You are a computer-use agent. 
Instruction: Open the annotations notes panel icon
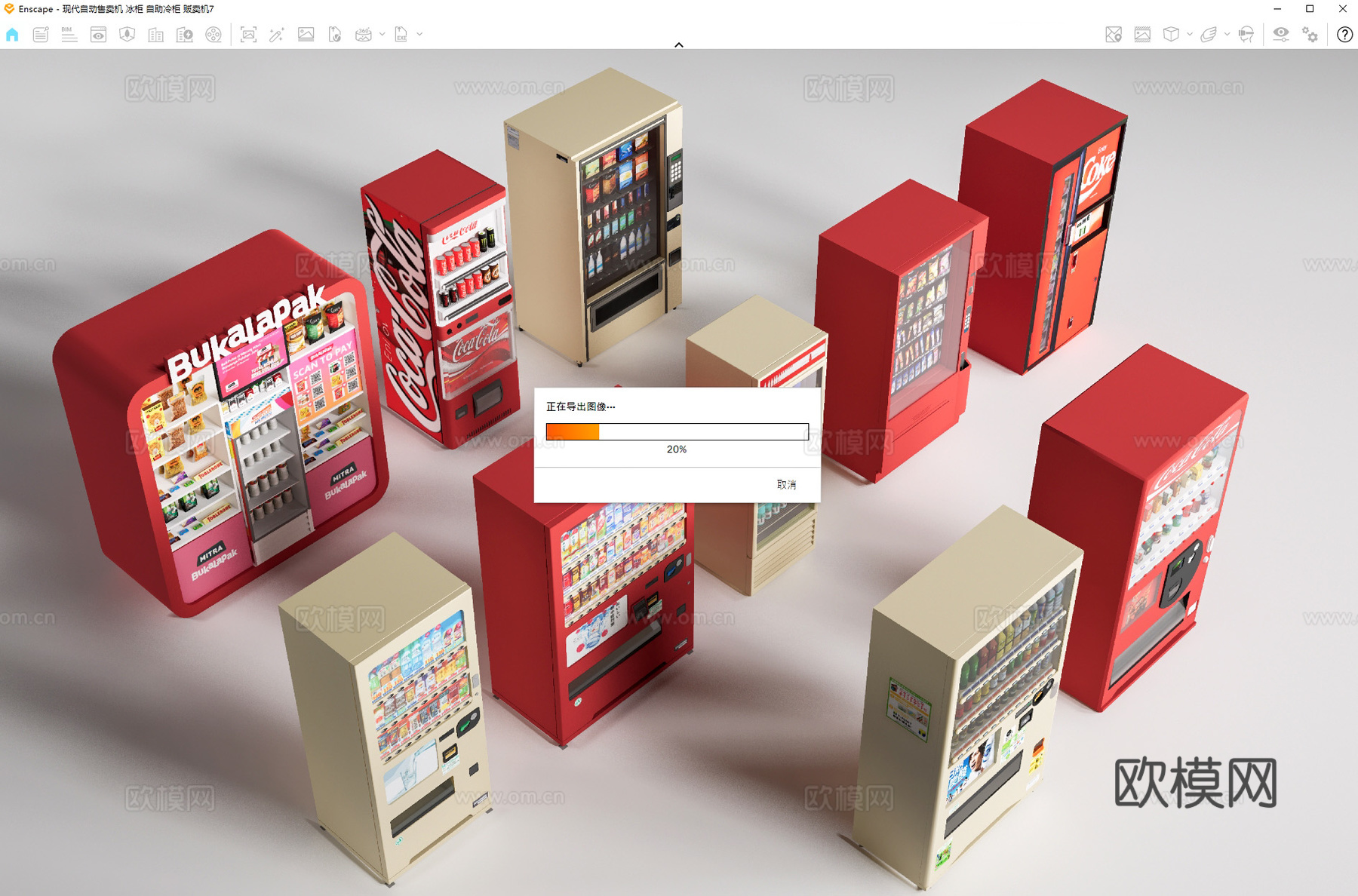(41, 35)
